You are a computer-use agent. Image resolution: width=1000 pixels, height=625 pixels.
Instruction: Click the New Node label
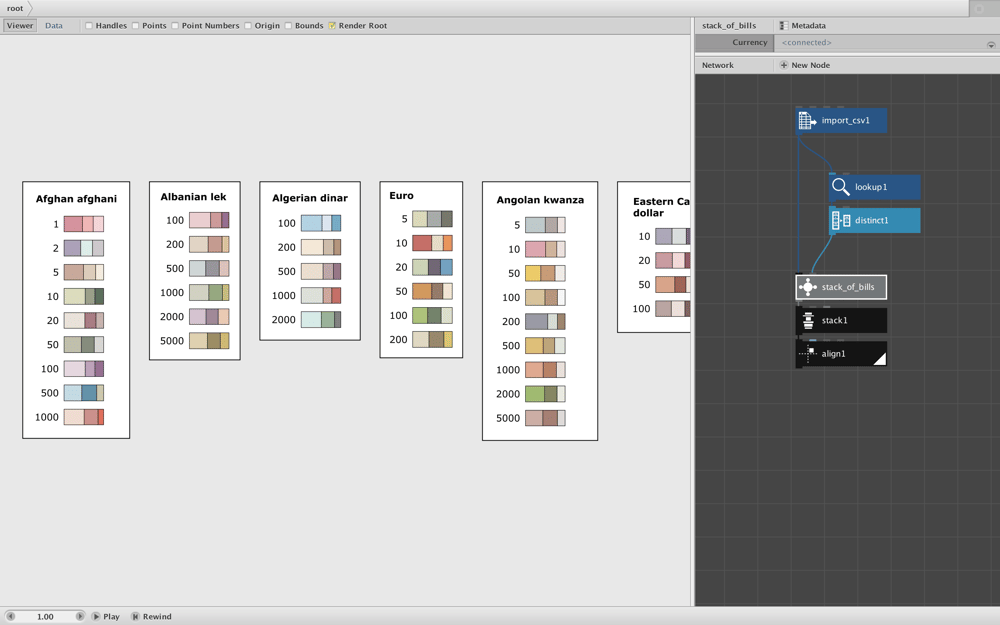pos(811,65)
